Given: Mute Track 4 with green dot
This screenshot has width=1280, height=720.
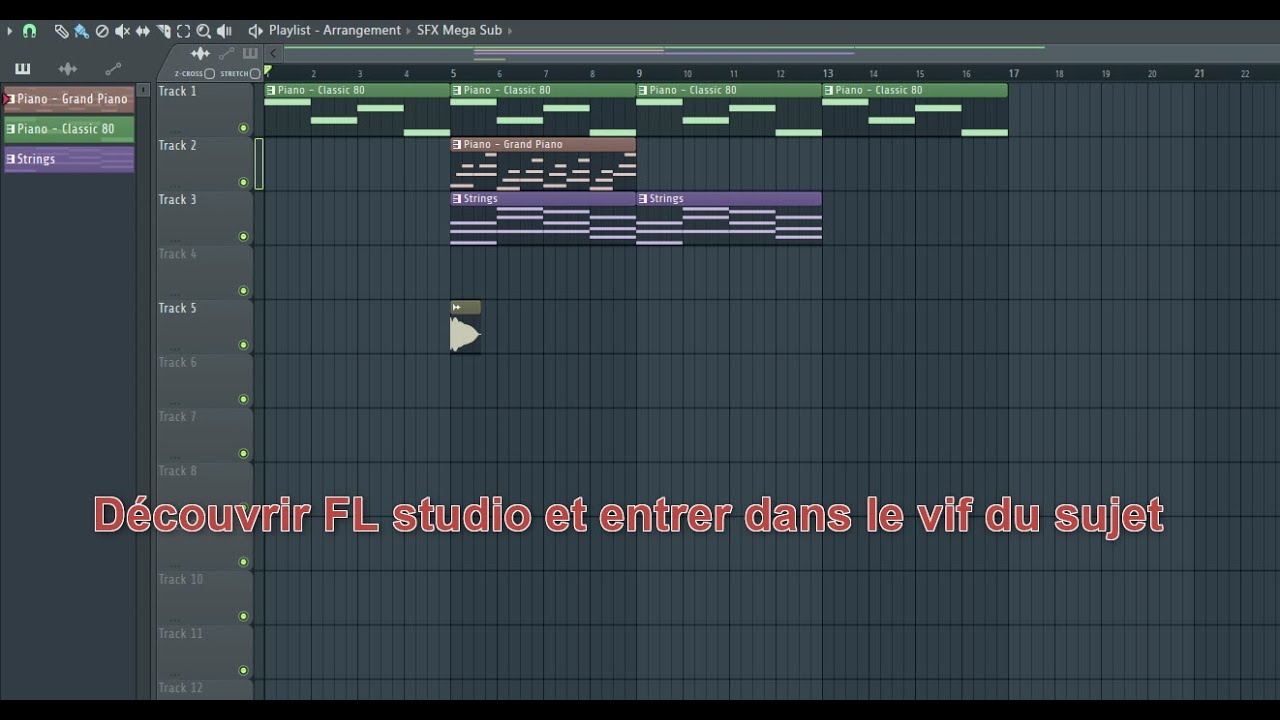Looking at the screenshot, I should tap(243, 291).
